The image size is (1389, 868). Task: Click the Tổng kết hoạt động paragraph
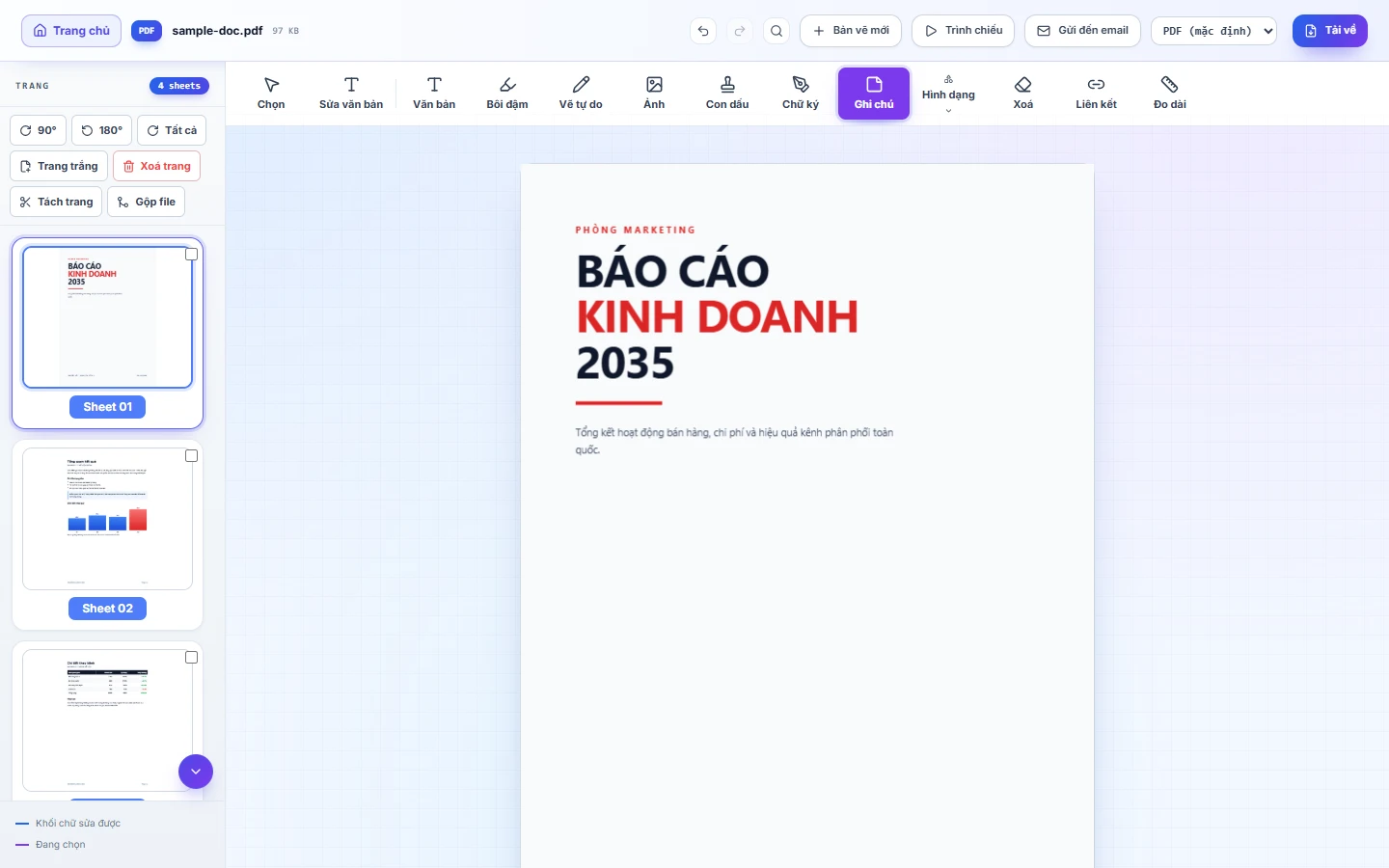[x=734, y=441]
